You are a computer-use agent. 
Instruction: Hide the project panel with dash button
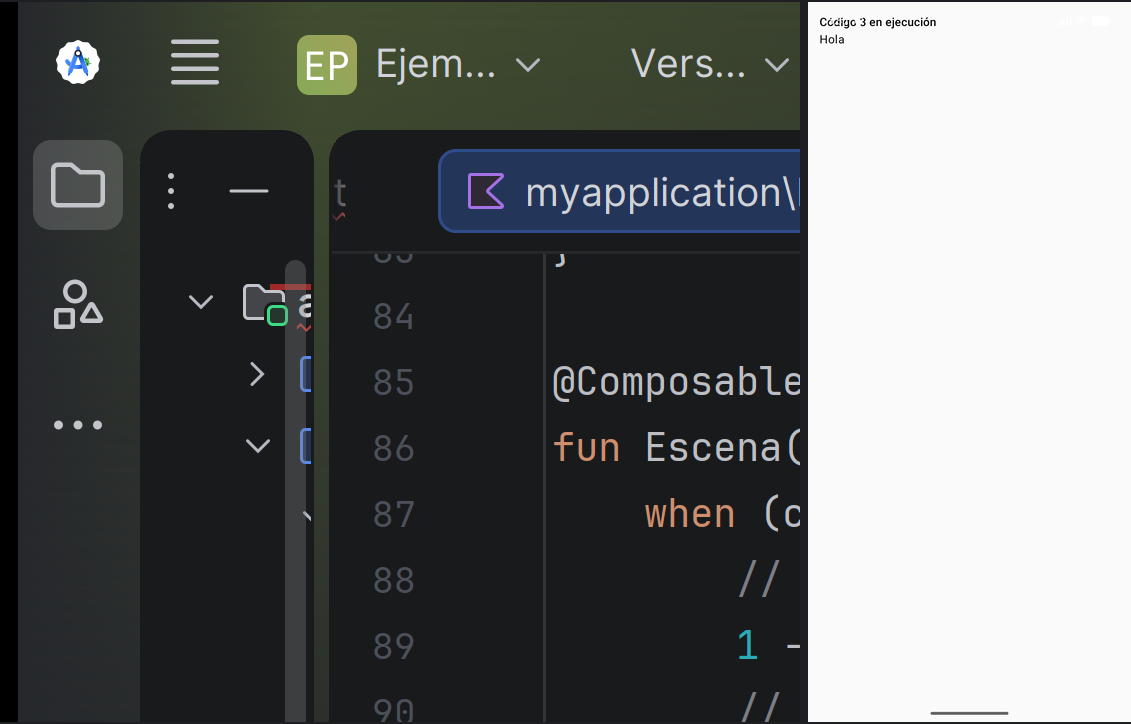click(249, 191)
